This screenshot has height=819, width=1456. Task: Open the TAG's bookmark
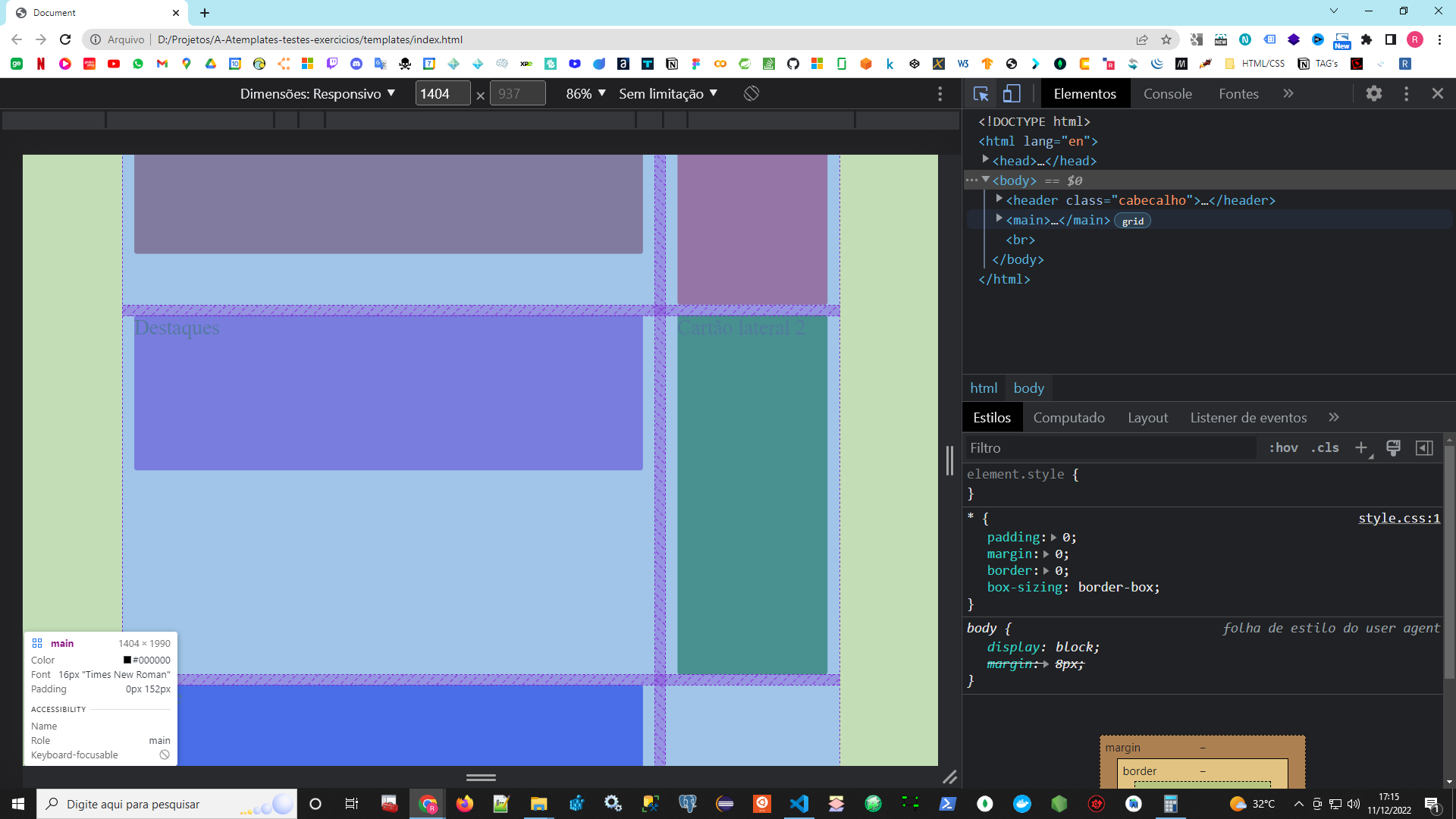pyautogui.click(x=1318, y=64)
